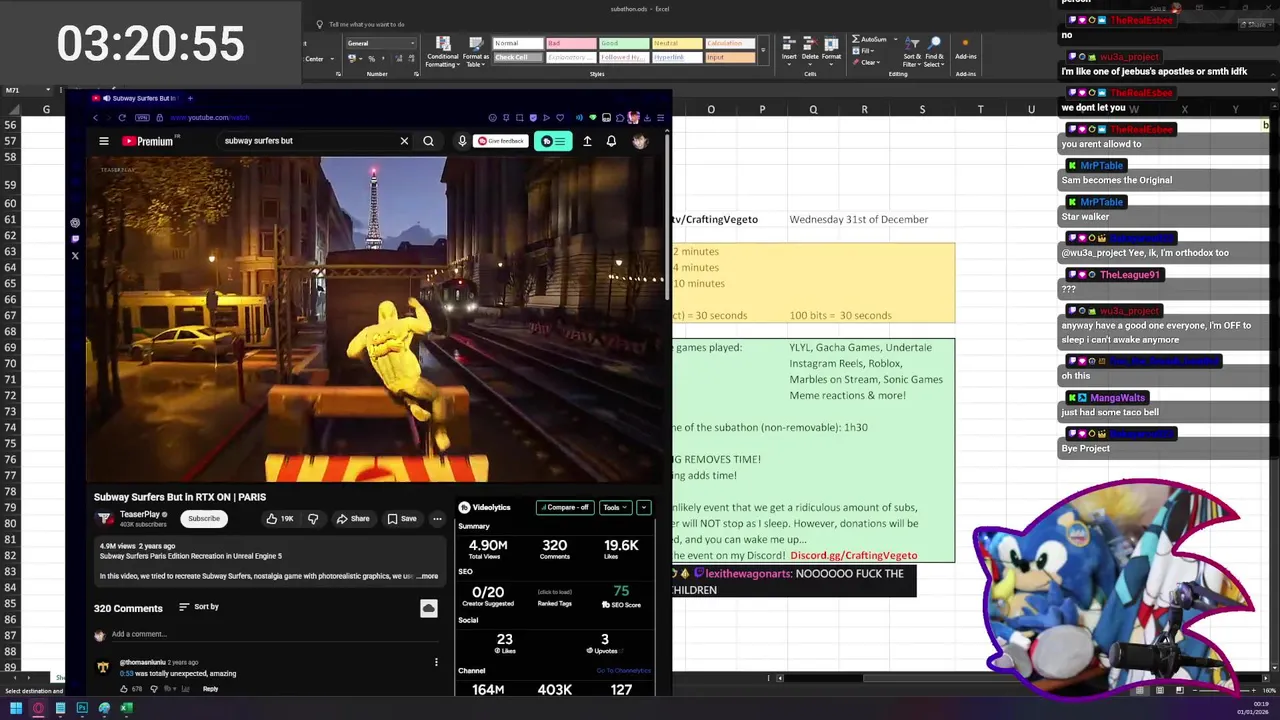Viewport: 1280px width, 720px height.
Task: Click the YouTube Premium logo
Action: [148, 141]
